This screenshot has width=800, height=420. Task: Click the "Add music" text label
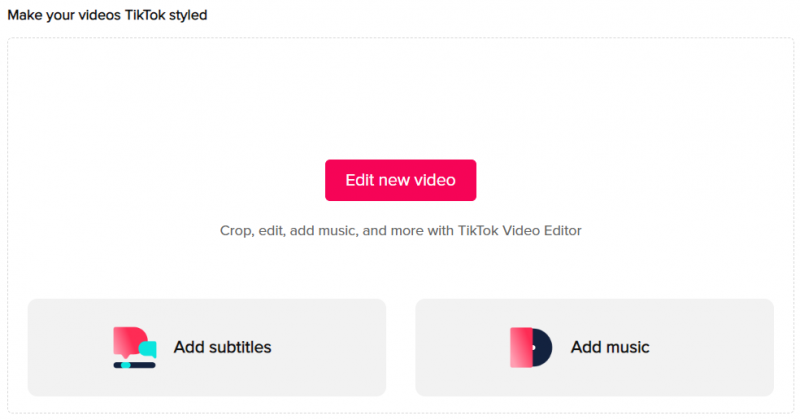[610, 347]
